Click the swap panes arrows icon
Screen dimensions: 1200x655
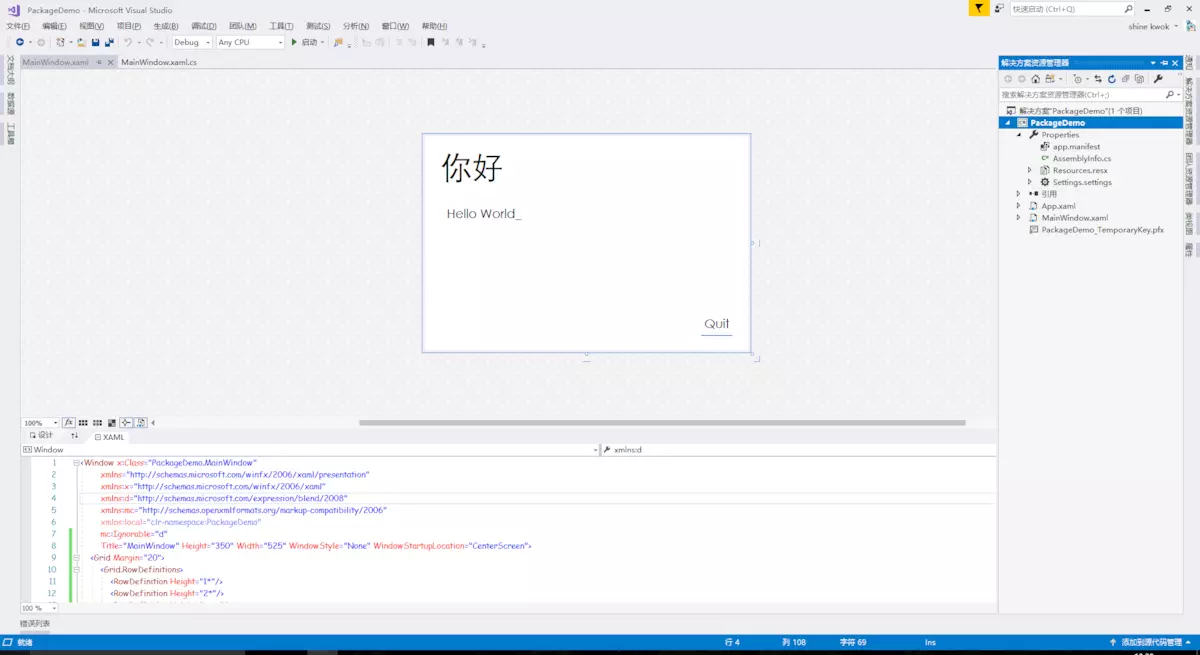tap(75, 436)
